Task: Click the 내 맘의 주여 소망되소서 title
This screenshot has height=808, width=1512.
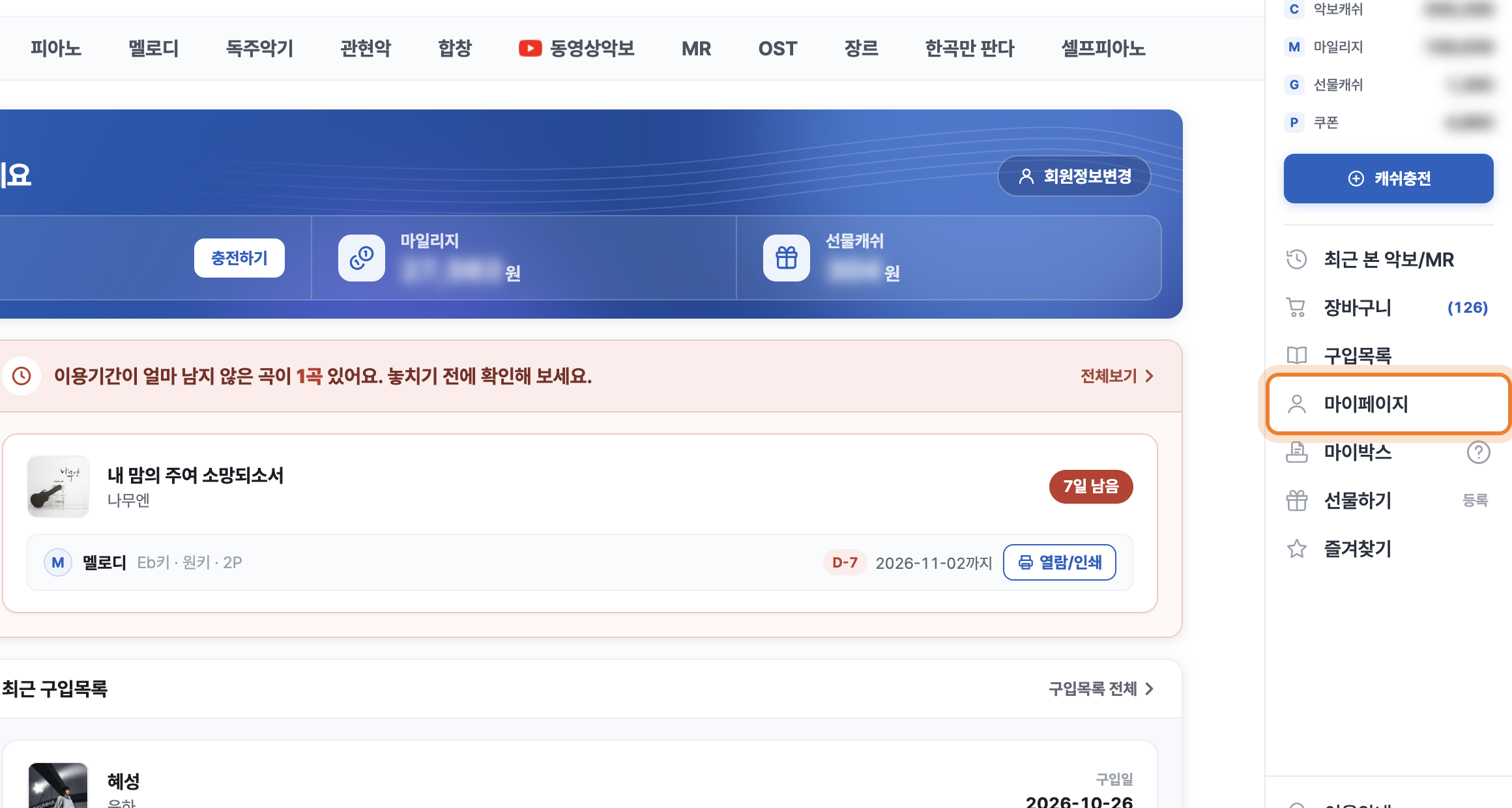Action: point(196,475)
